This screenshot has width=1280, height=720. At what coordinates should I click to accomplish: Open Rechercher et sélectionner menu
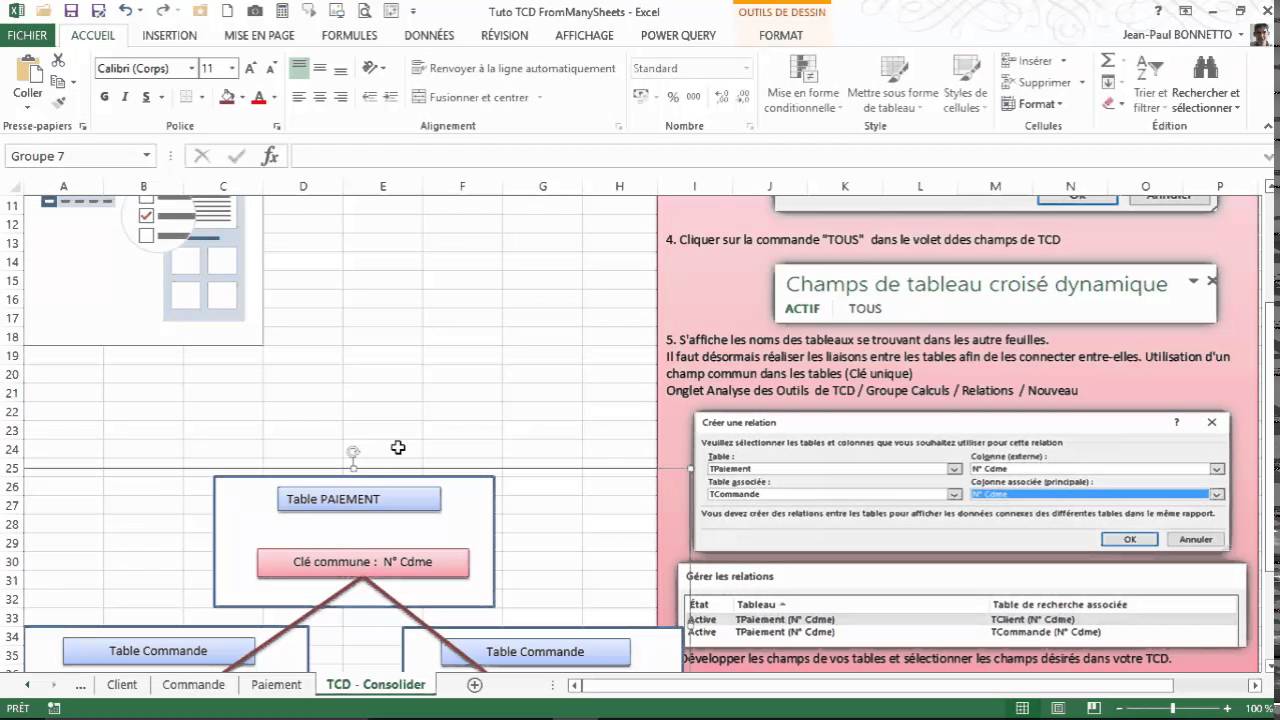click(x=1206, y=84)
